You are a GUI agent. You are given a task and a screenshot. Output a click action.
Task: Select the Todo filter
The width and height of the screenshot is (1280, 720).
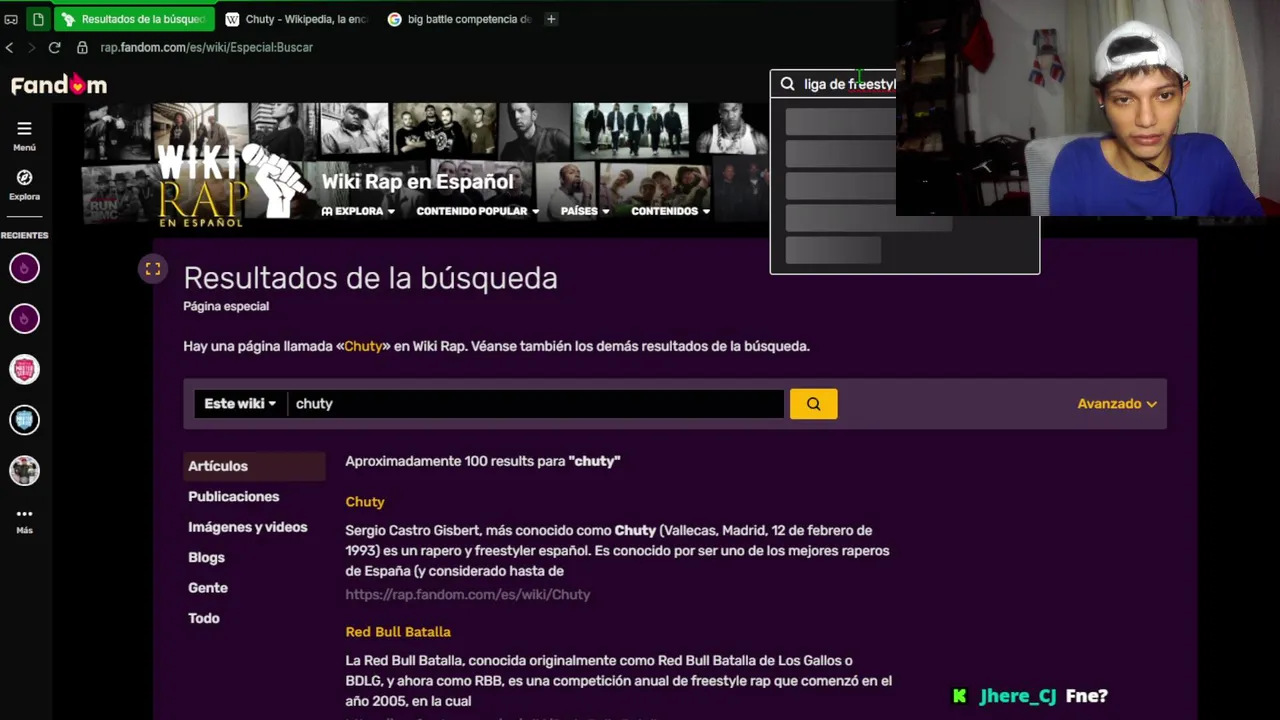tap(204, 619)
